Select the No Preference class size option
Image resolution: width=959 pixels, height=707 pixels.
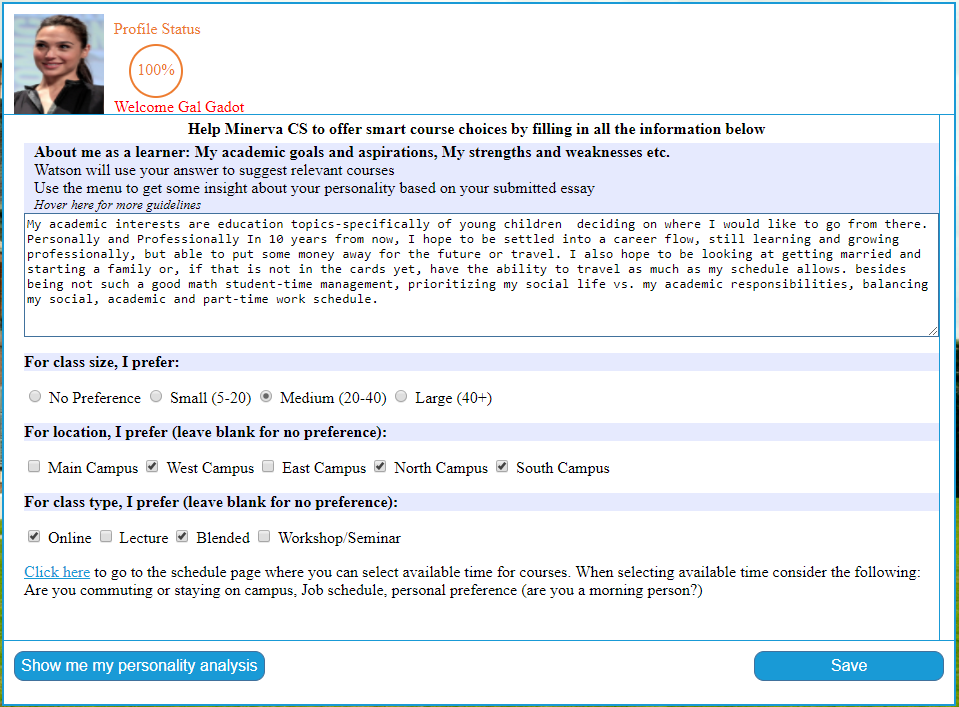[35, 397]
